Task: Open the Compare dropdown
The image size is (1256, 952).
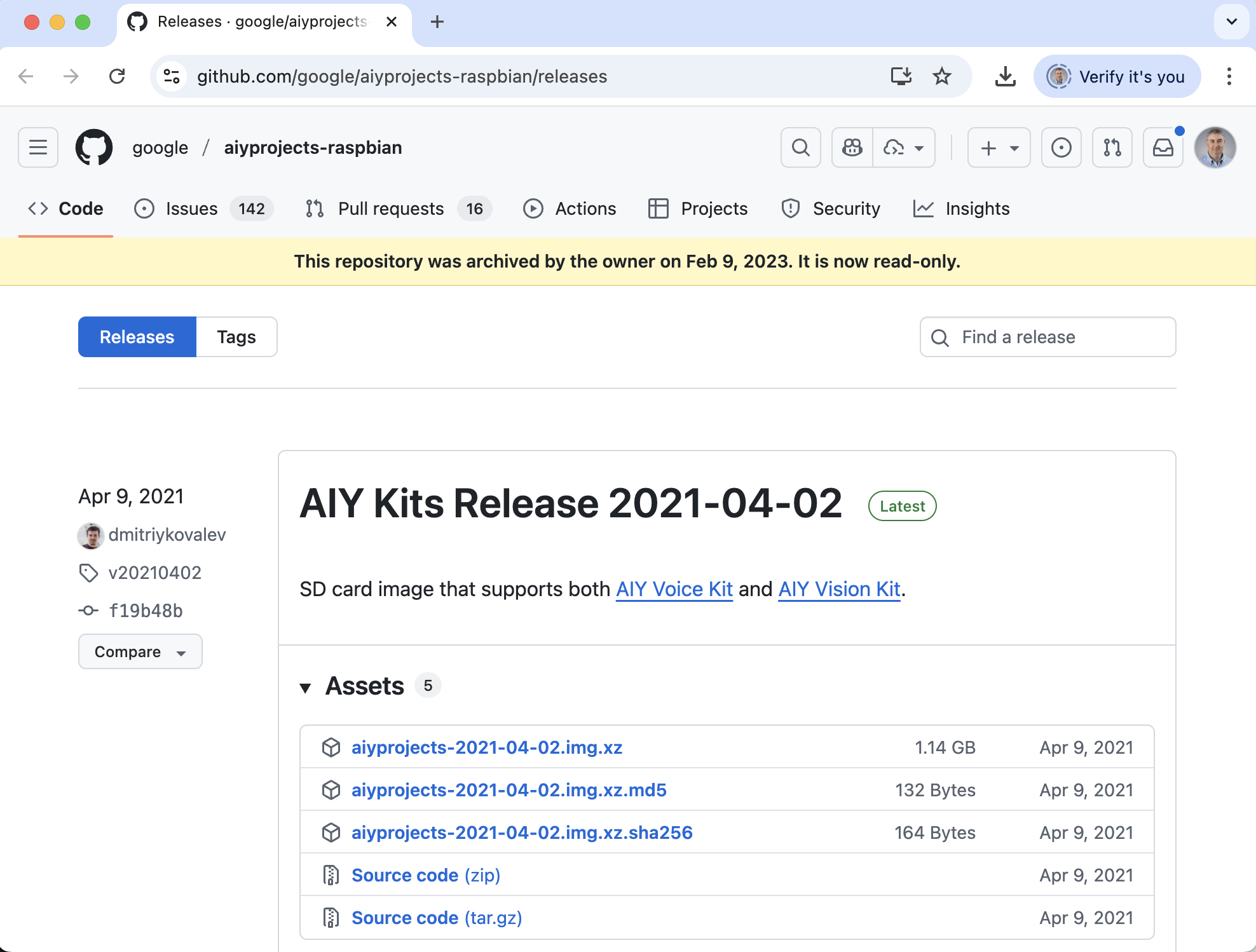Action: [140, 651]
